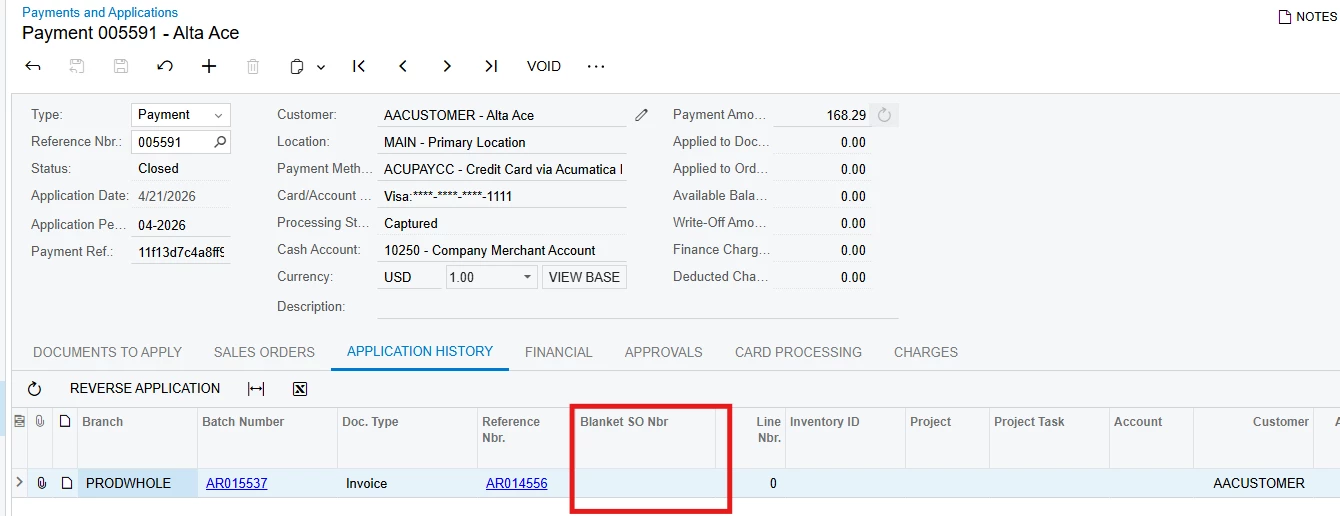Click the Reference Nbr. search magnifier
1340x516 pixels.
click(221, 142)
